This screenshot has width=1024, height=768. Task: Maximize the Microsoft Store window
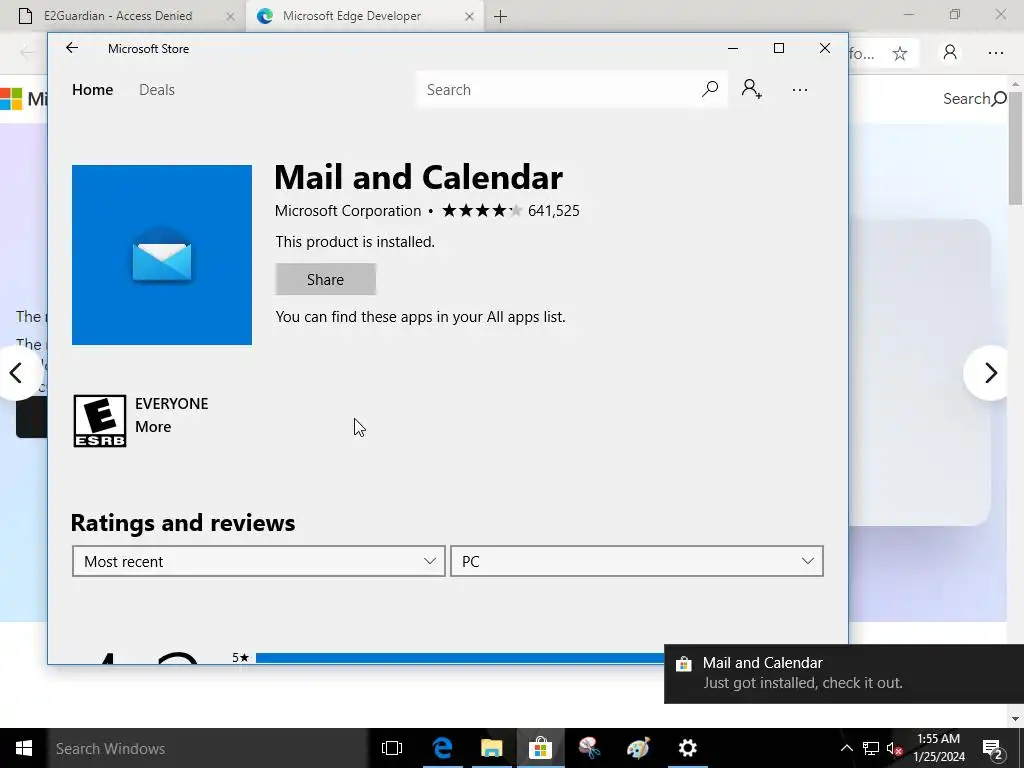(x=778, y=48)
